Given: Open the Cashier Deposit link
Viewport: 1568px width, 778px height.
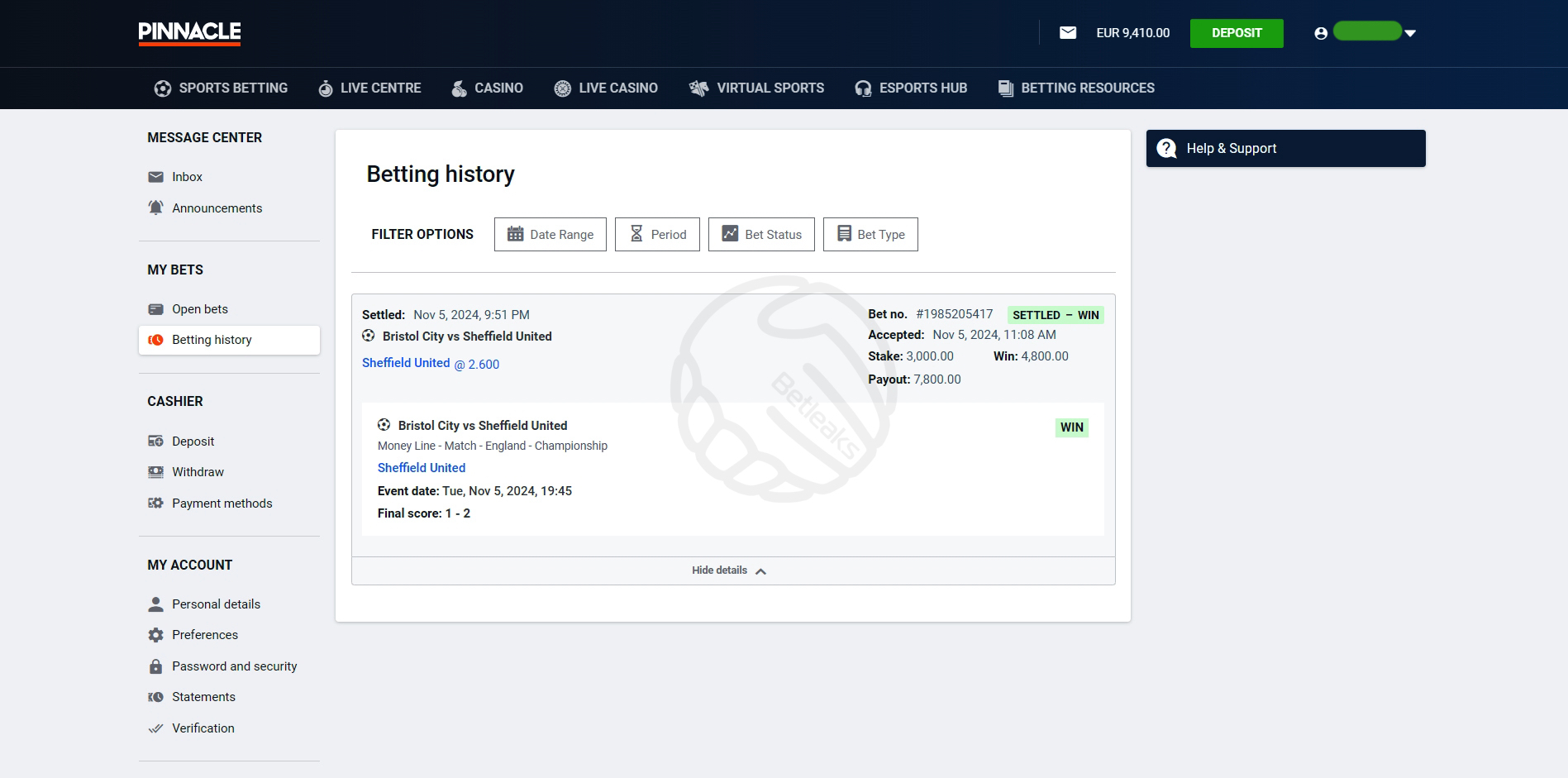Looking at the screenshot, I should pyautogui.click(x=193, y=442).
